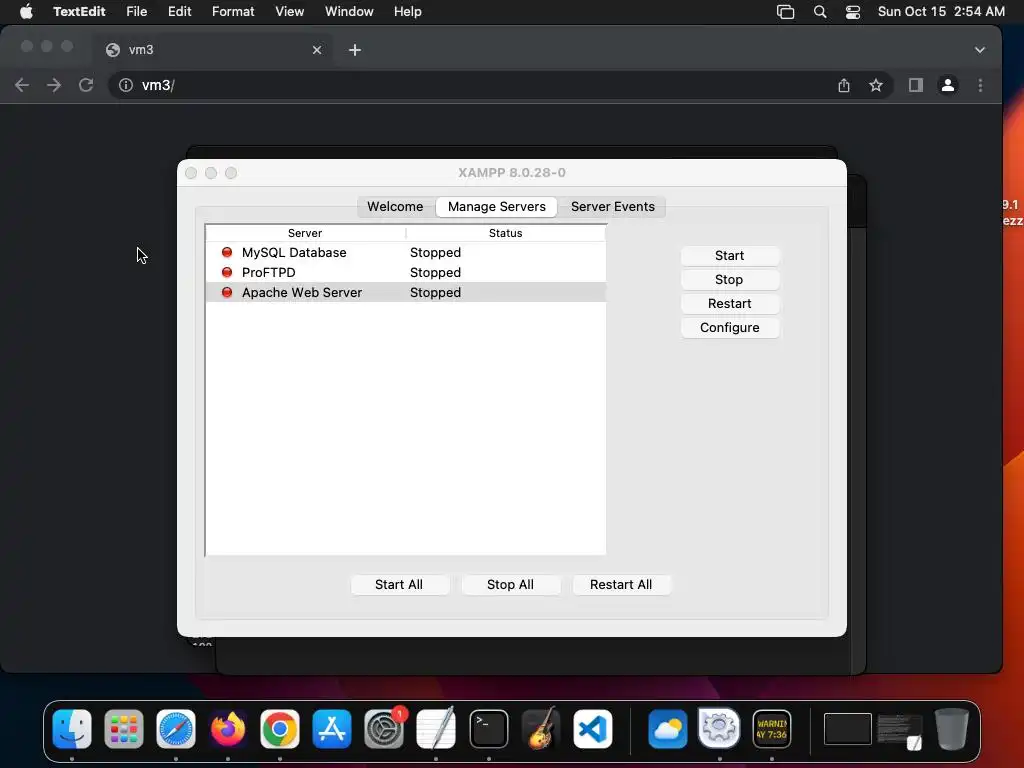Switch to the Welcome tab in XAMPP

(395, 206)
